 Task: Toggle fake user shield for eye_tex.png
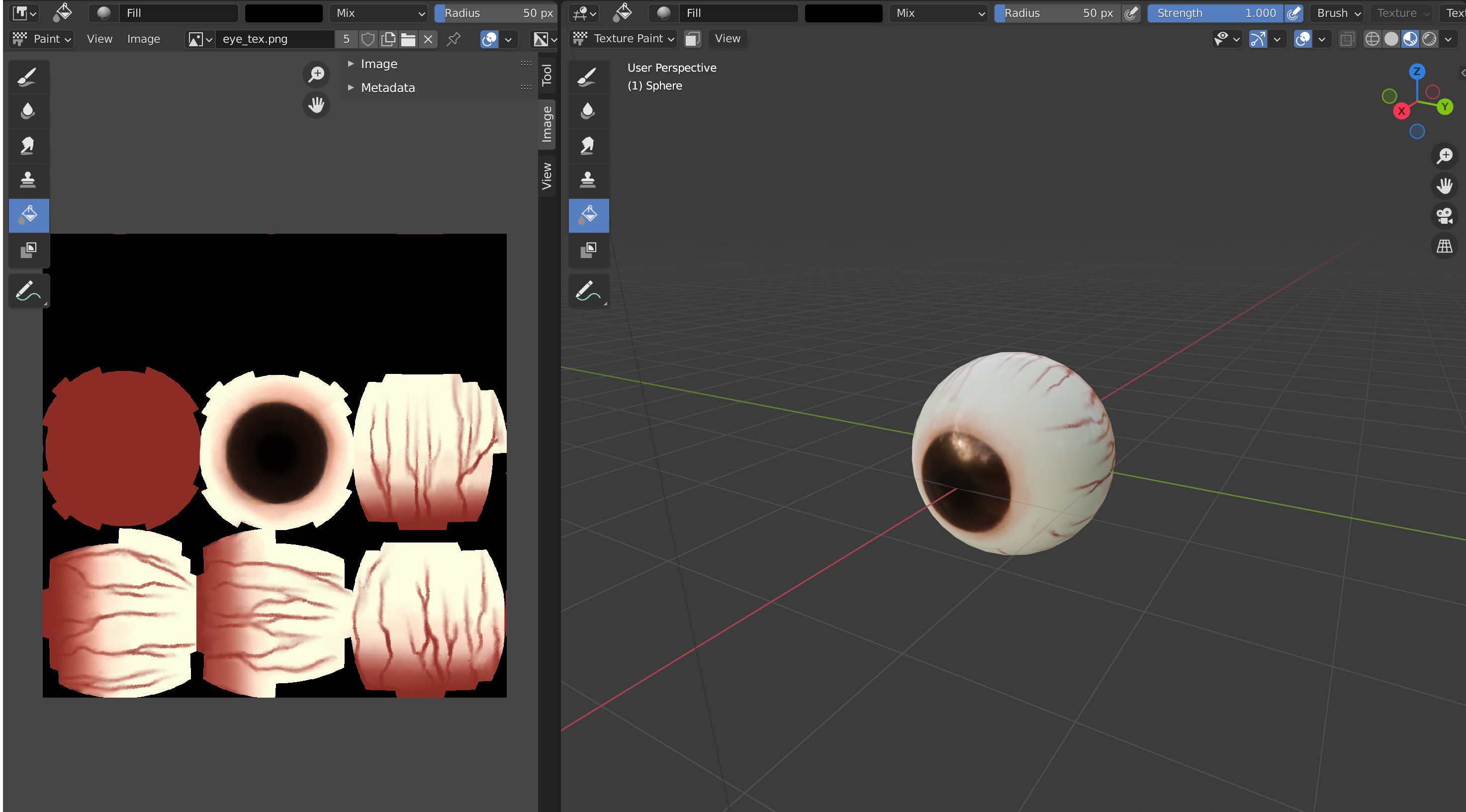[368, 39]
